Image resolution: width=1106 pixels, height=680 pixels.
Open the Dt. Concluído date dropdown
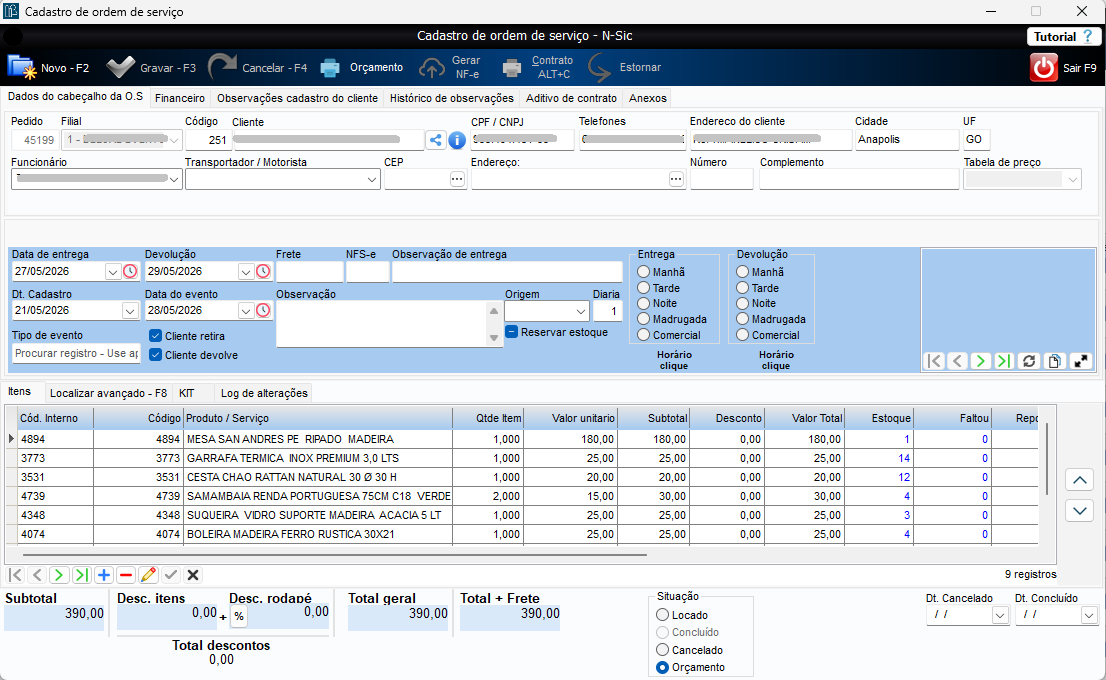[1088, 615]
